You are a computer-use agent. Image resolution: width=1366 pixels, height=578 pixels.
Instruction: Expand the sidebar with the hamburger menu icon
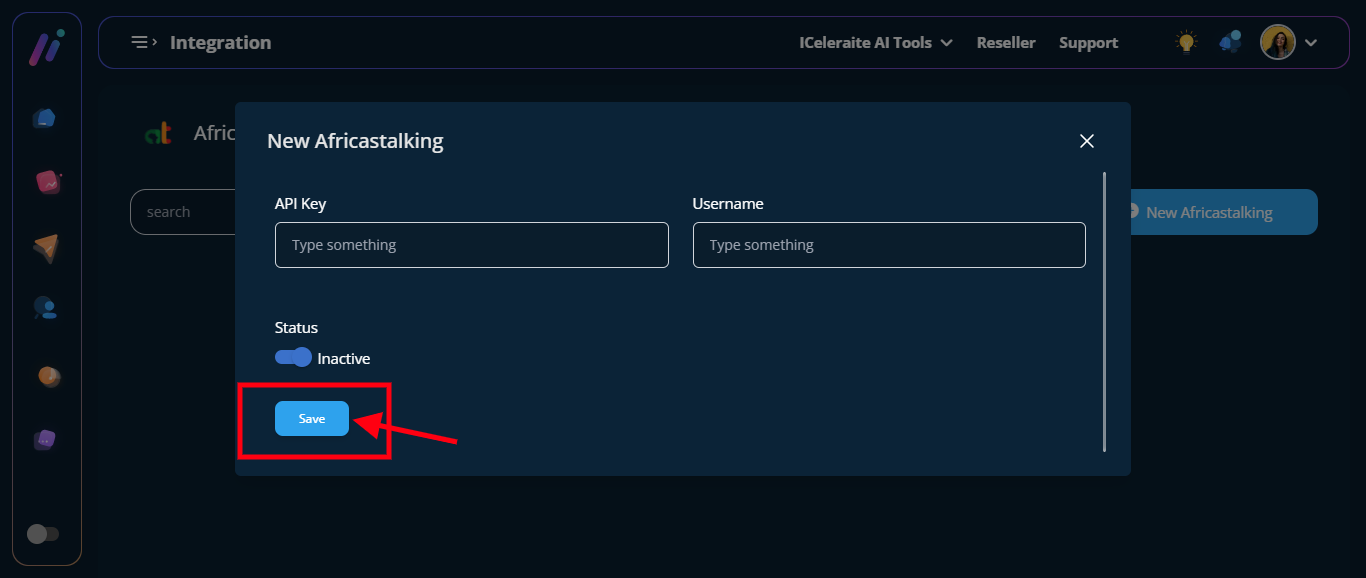(x=144, y=42)
